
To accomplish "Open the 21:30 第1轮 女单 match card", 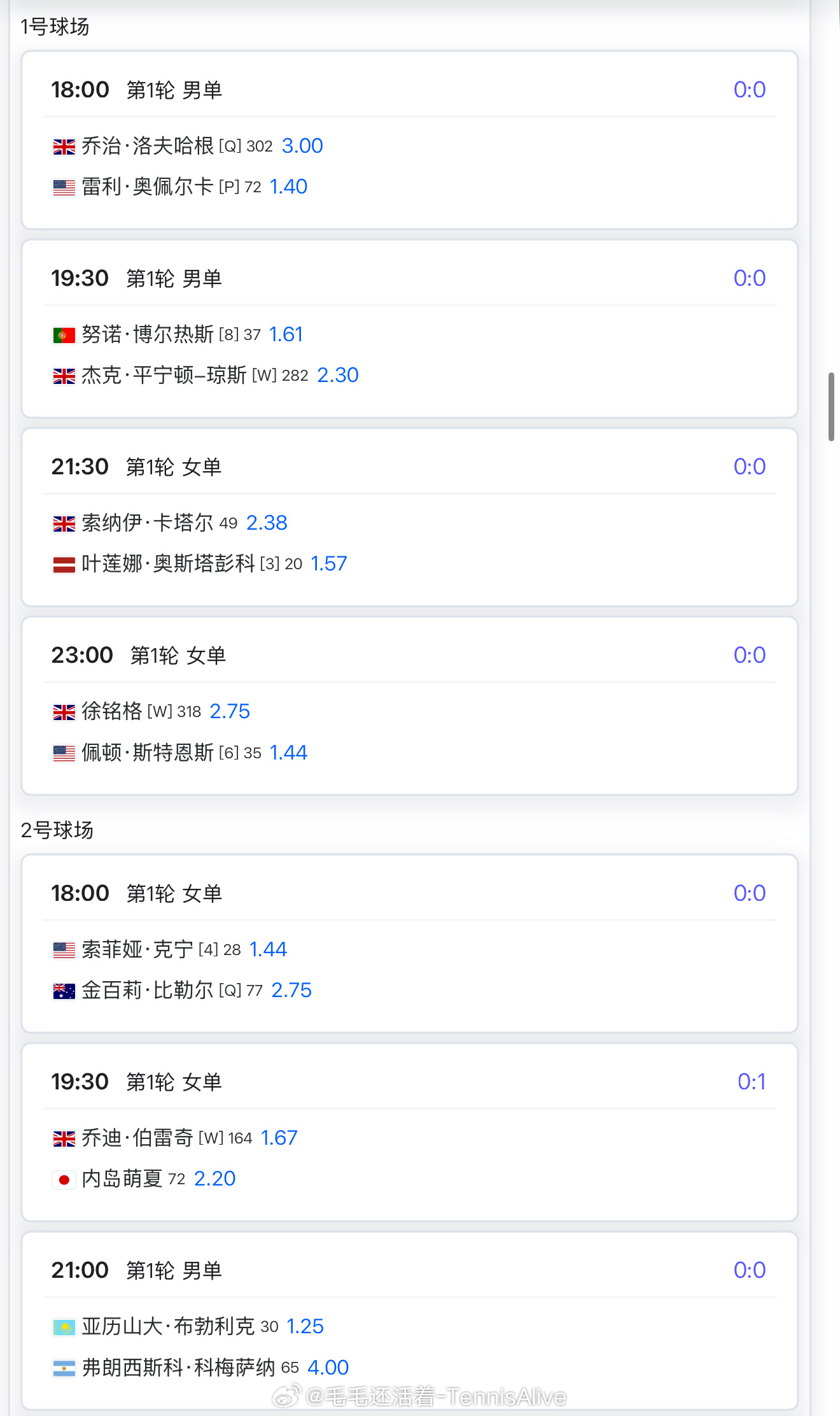I will tap(410, 517).
